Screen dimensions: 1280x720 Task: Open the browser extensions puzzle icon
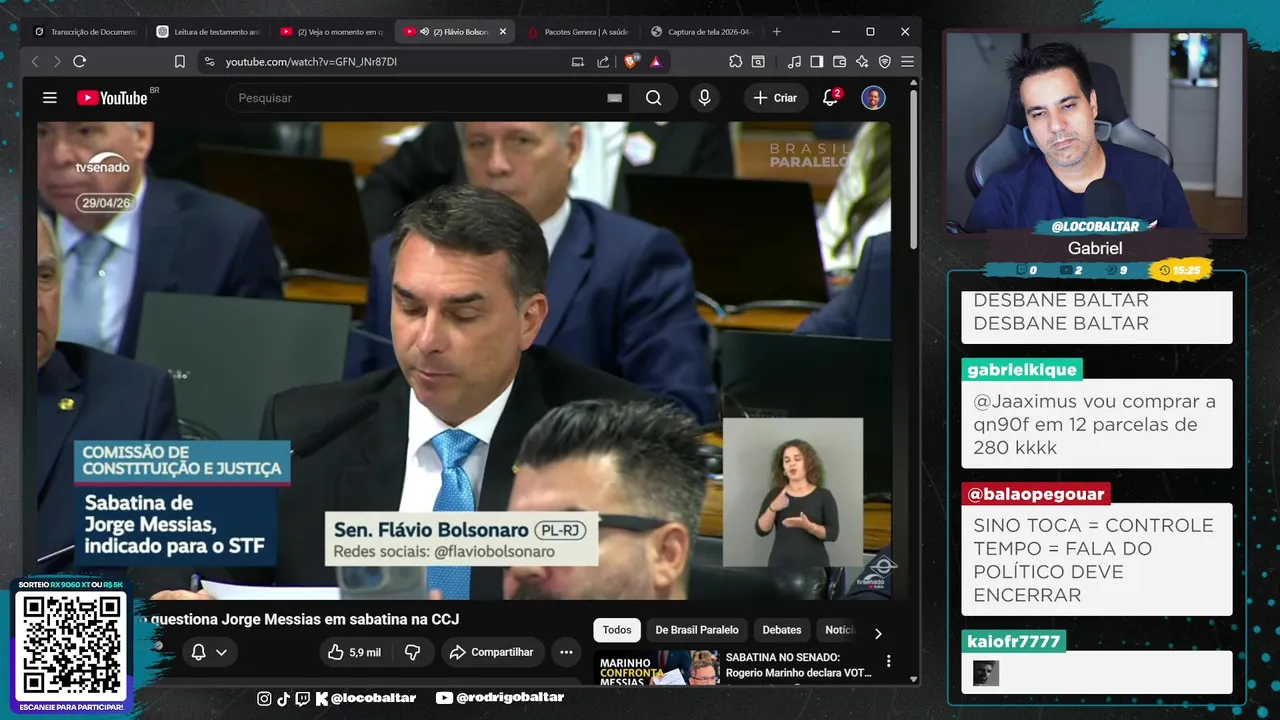coord(735,62)
